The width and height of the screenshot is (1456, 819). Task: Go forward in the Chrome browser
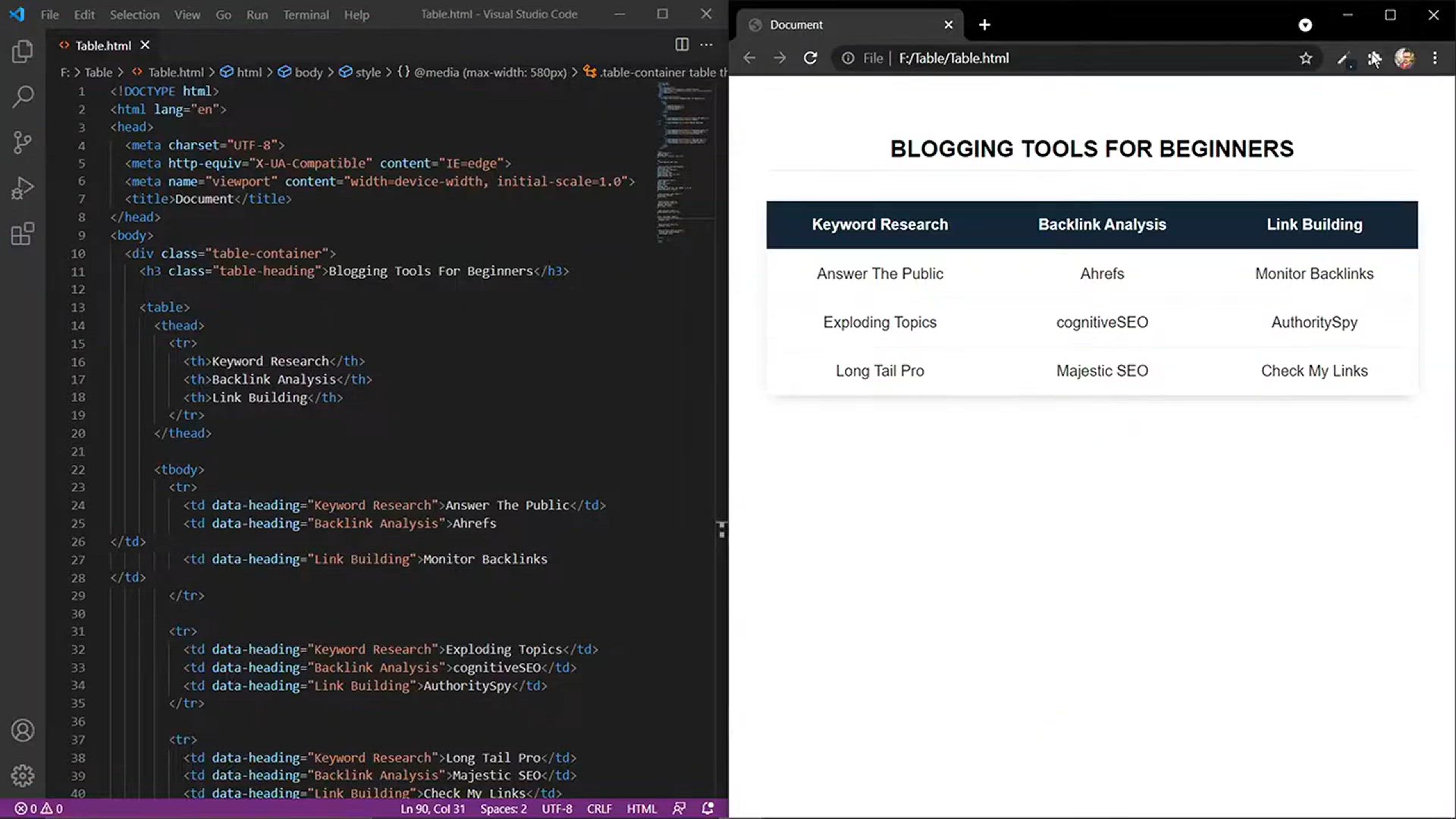coord(780,58)
